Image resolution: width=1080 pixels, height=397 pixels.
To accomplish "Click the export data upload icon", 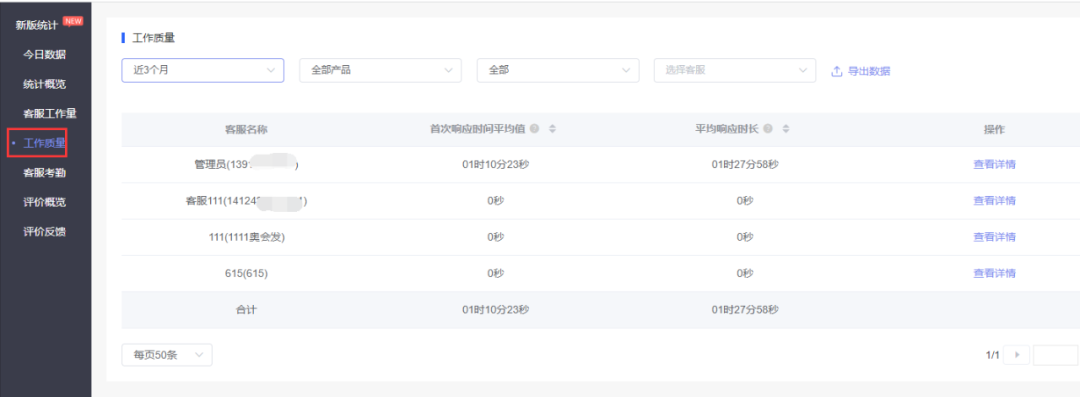I will click(837, 71).
